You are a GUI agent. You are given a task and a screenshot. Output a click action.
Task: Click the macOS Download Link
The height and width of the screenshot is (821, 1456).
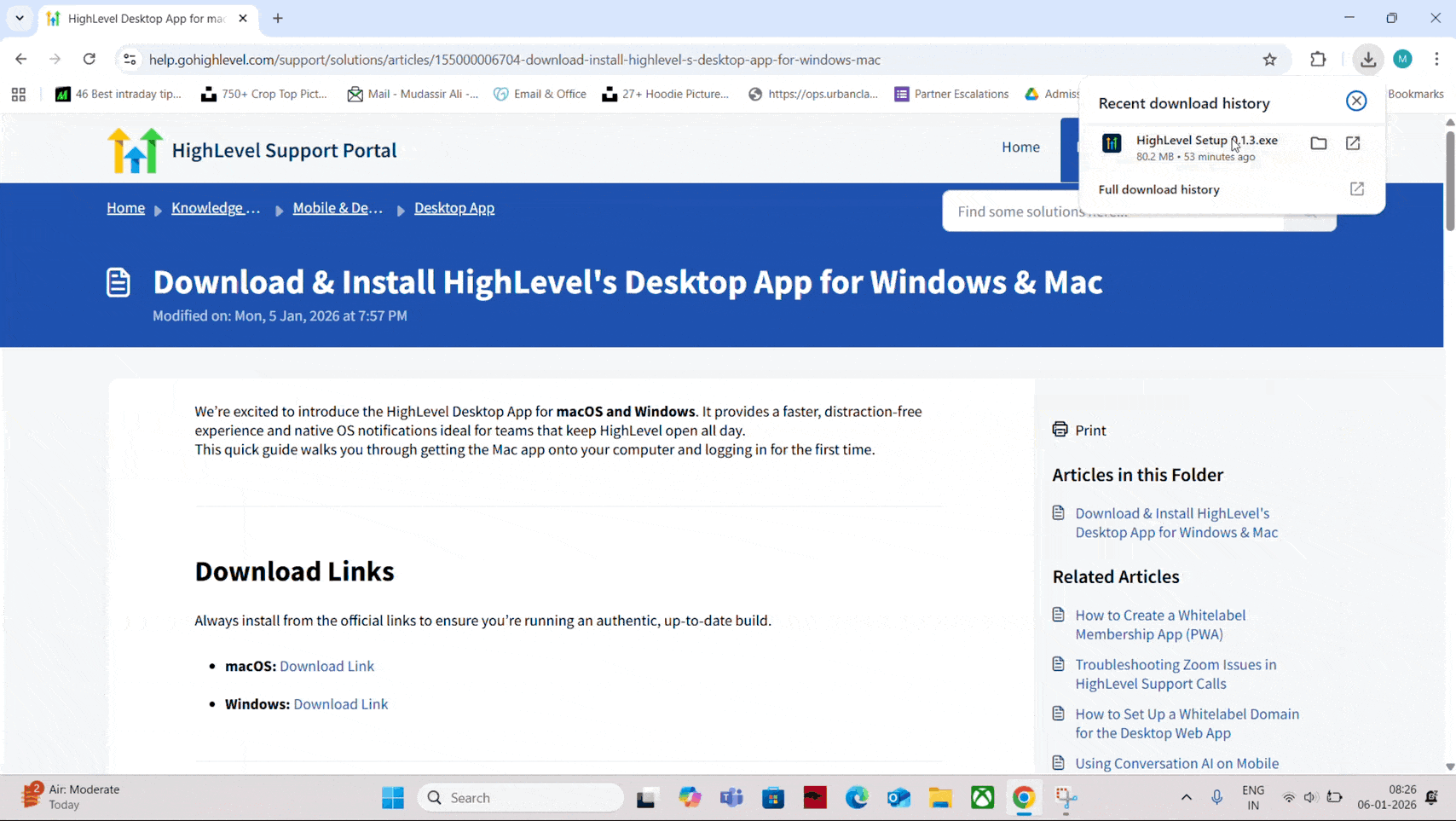coord(326,666)
